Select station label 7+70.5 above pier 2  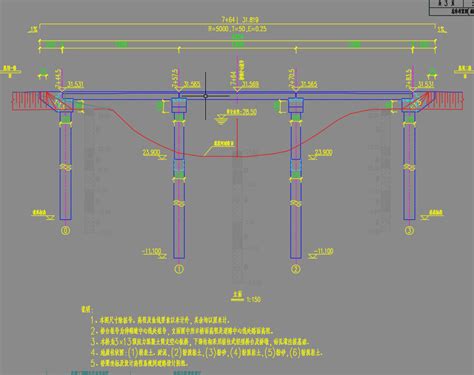pos(292,78)
